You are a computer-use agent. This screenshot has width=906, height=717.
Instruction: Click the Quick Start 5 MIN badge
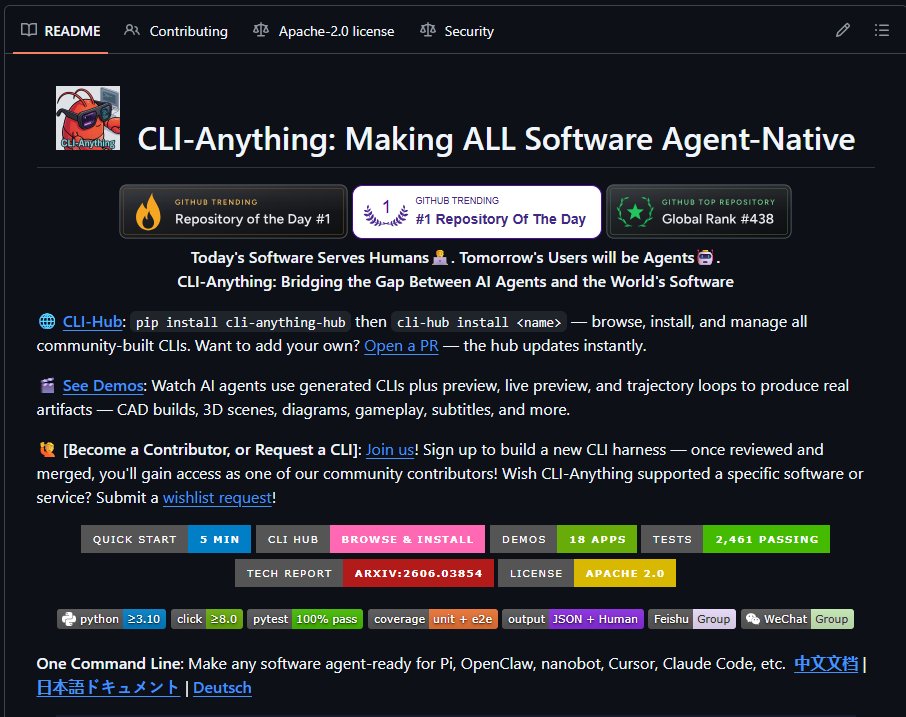click(x=166, y=539)
